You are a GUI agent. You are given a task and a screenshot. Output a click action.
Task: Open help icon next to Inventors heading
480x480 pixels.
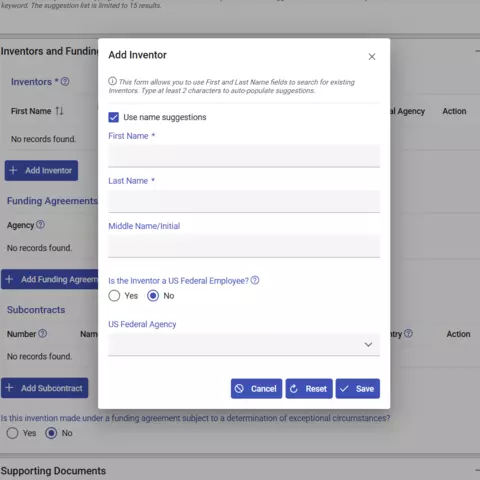pyautogui.click(x=65, y=81)
